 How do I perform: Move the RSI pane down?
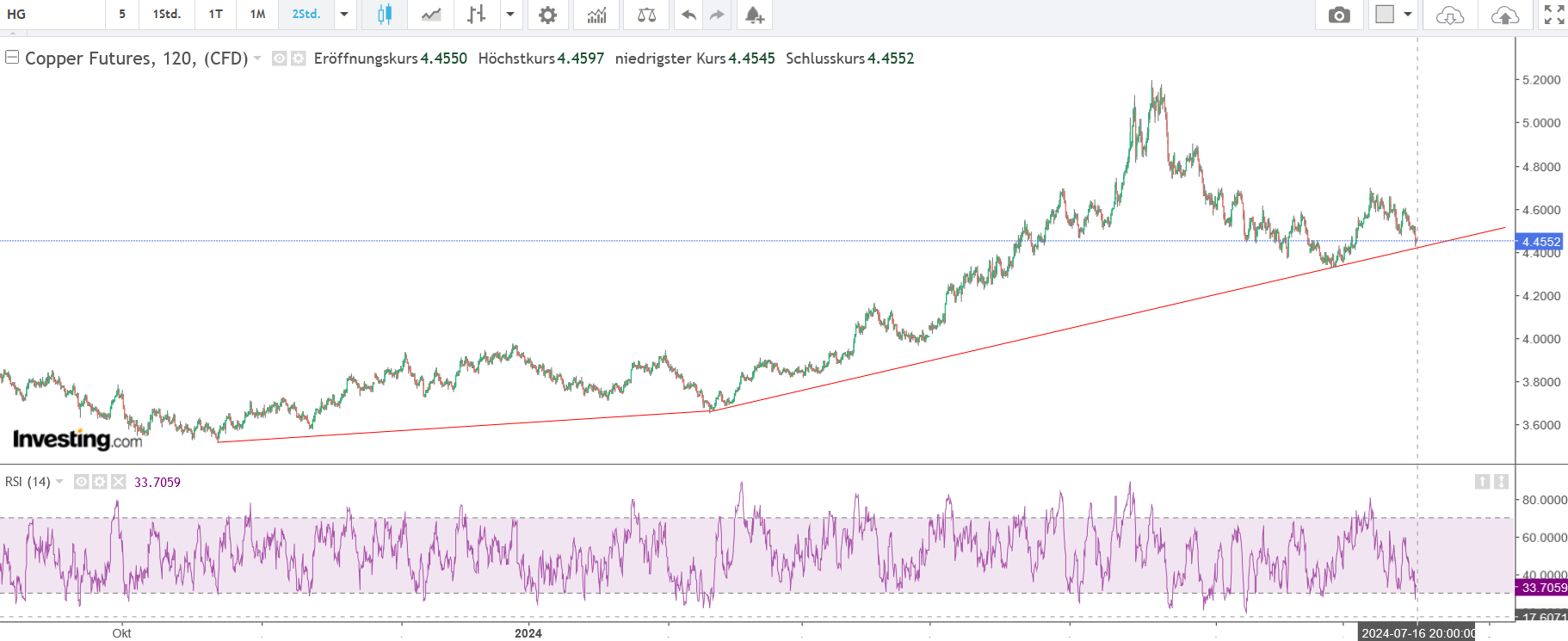[x=1501, y=482]
